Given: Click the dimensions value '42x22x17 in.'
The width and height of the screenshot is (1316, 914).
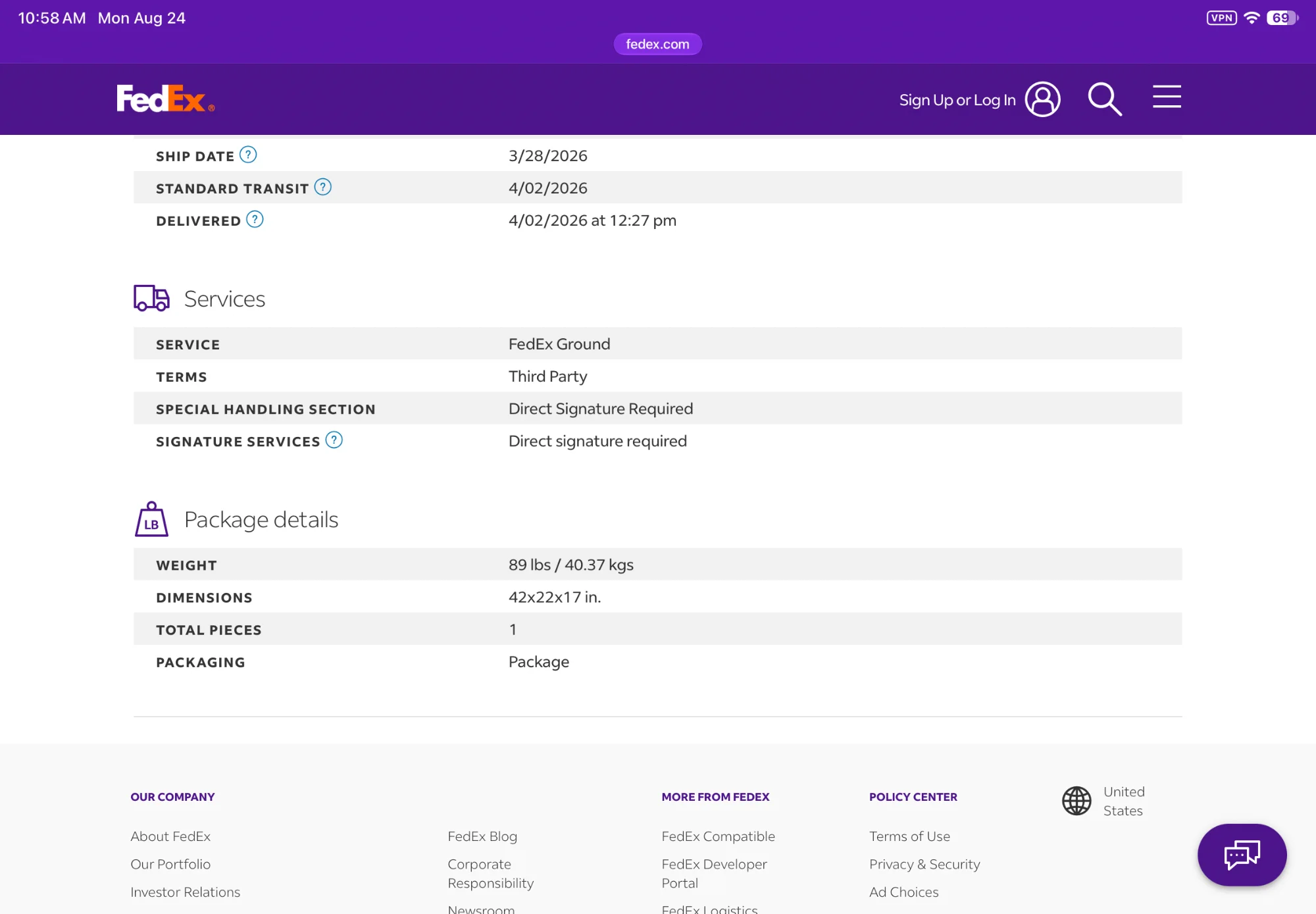Looking at the screenshot, I should click(555, 597).
